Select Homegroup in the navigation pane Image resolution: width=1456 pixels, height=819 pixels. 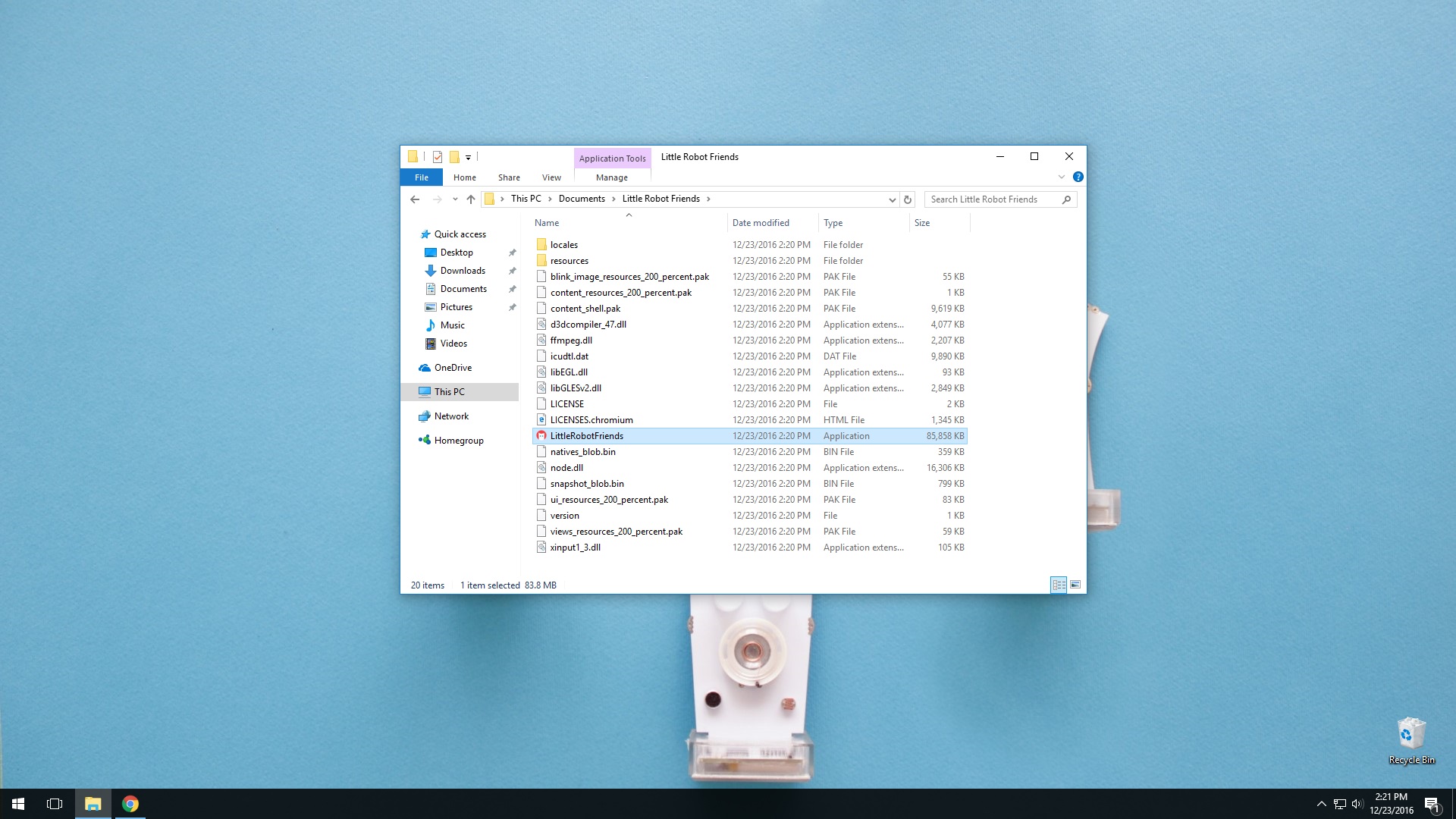tap(459, 441)
